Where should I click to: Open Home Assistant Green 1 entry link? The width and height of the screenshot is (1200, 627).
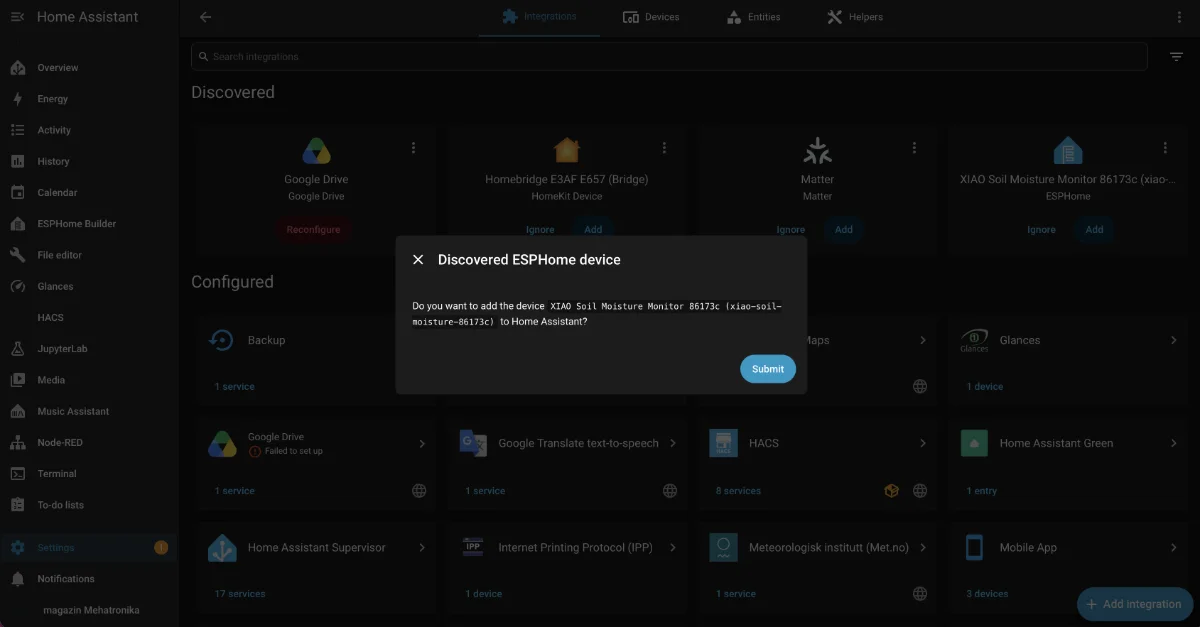[982, 491]
